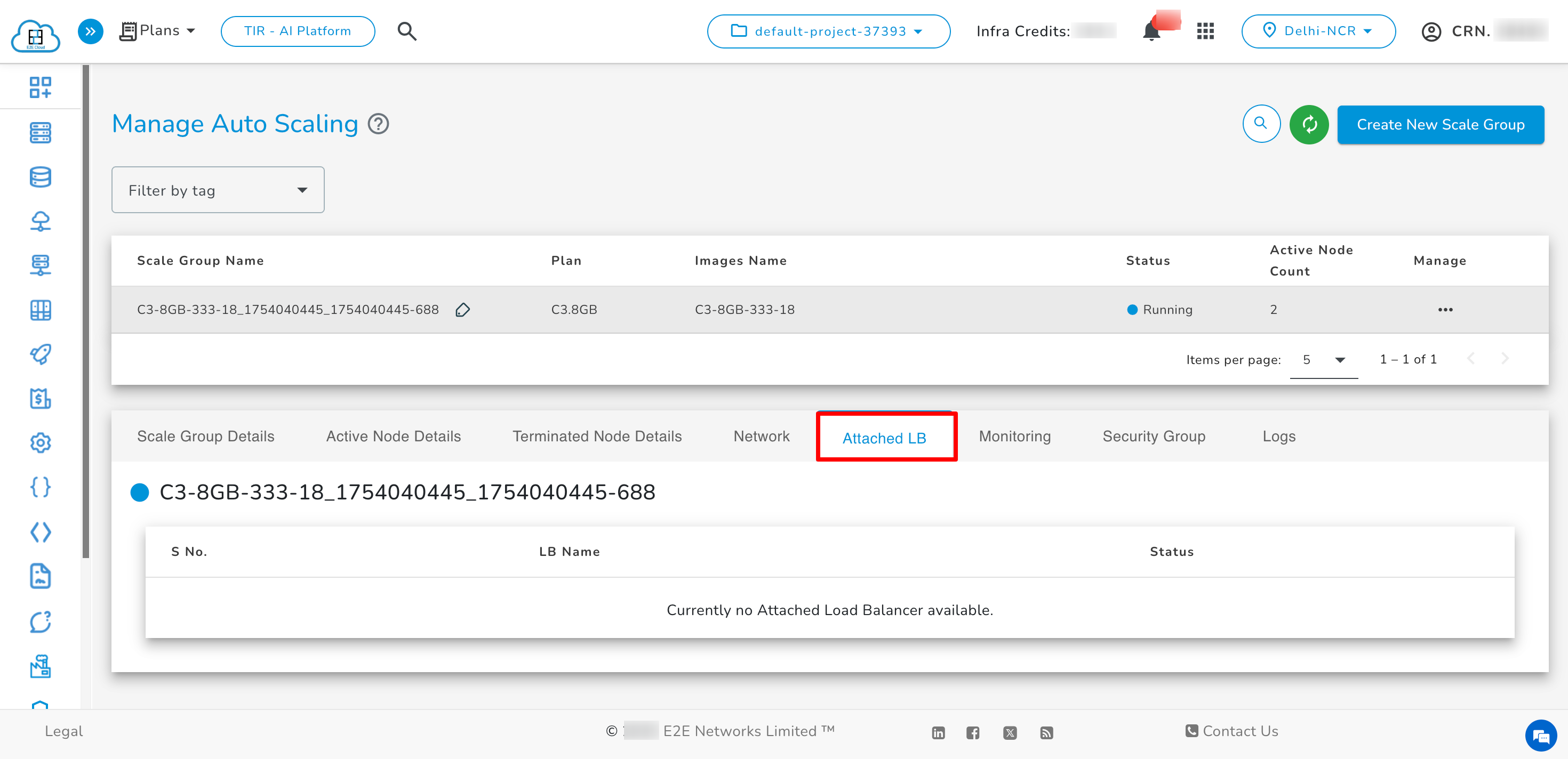Open the rocket icon in left sidebar
The height and width of the screenshot is (759, 1568).
click(x=40, y=354)
